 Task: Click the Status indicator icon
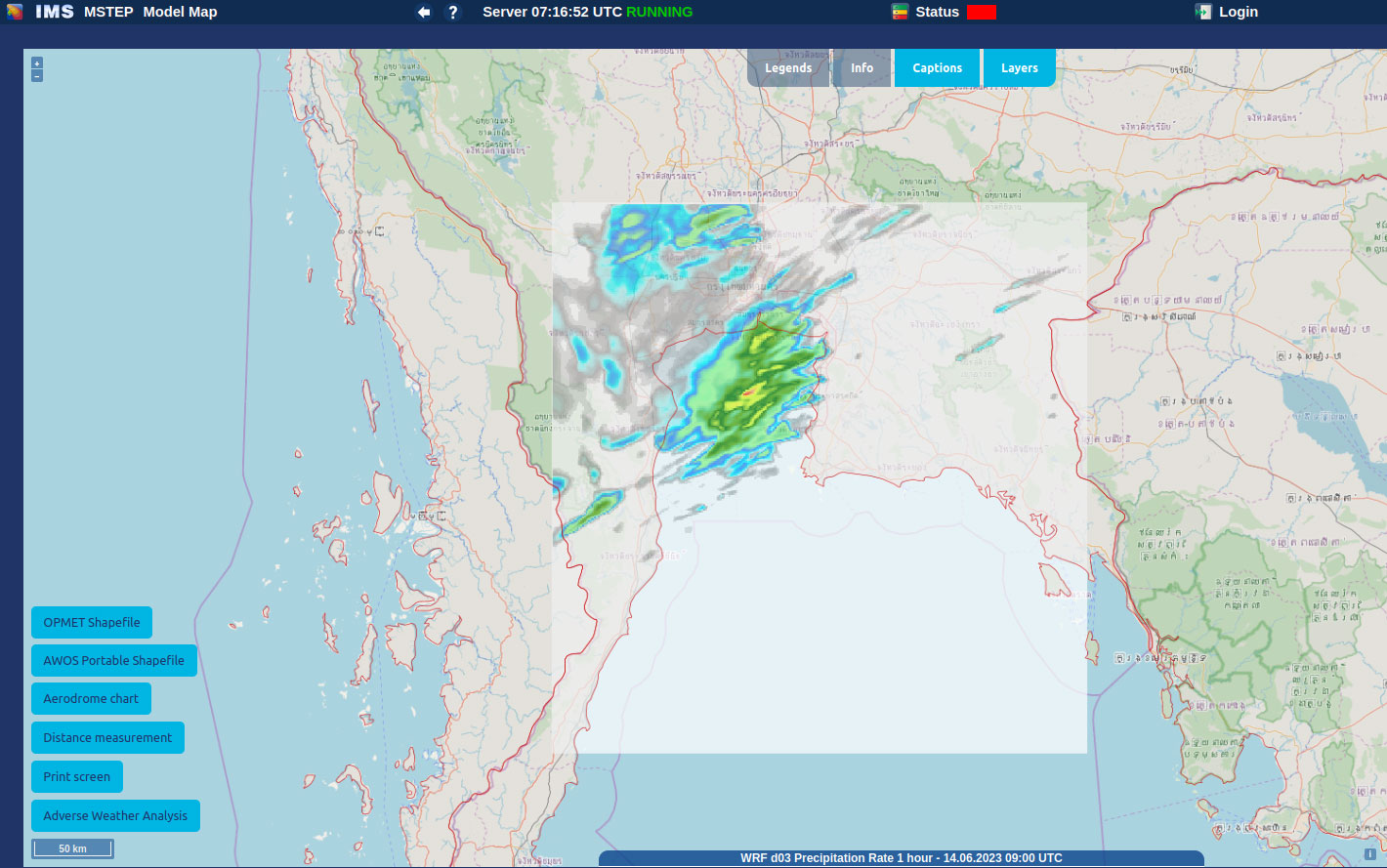900,12
